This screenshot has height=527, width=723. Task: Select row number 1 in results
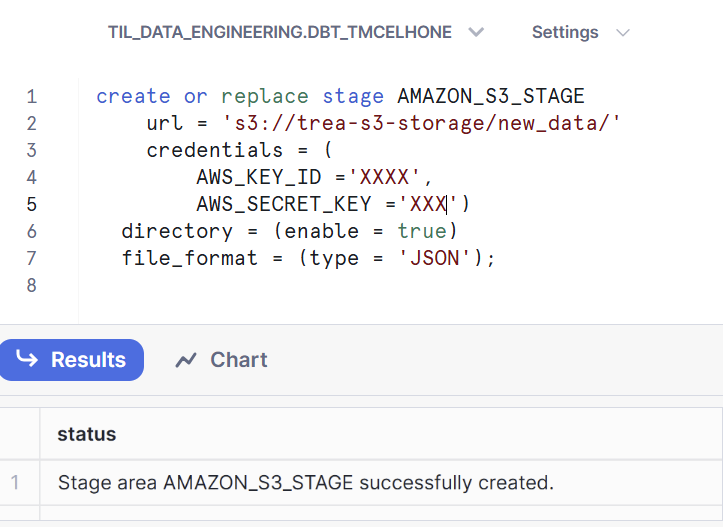pyautogui.click(x=15, y=483)
